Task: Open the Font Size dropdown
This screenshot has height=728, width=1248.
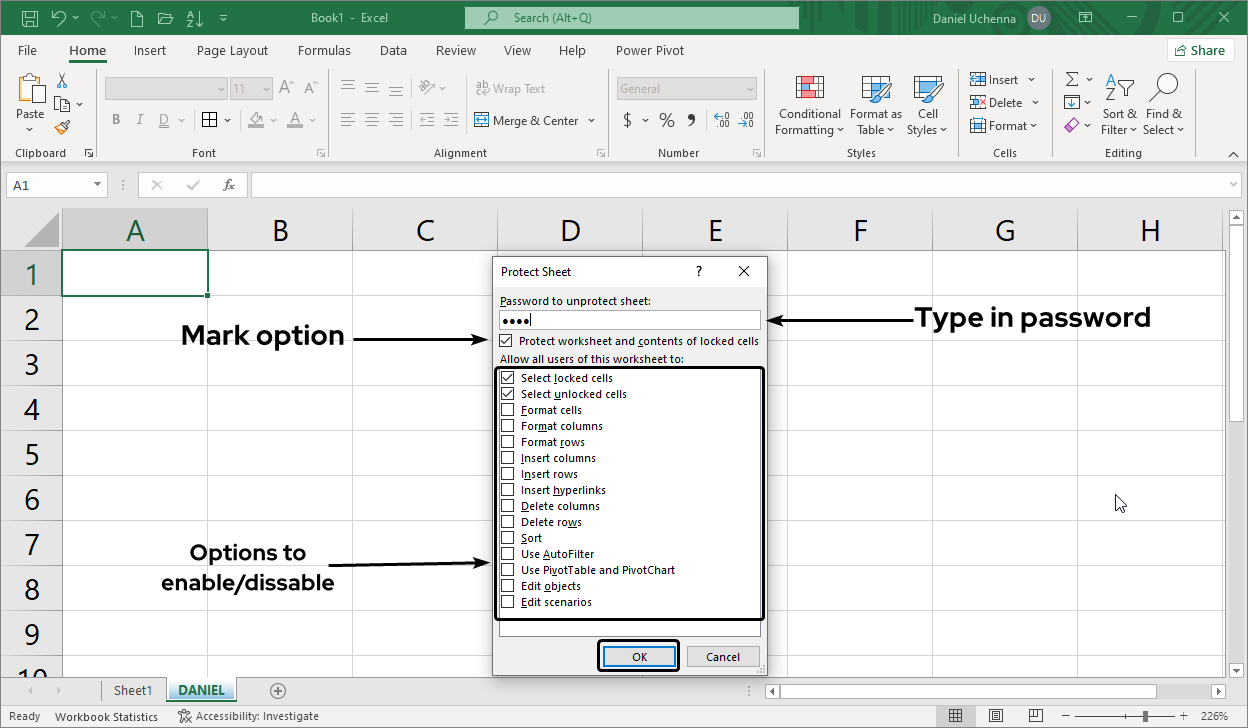Action: coord(266,88)
